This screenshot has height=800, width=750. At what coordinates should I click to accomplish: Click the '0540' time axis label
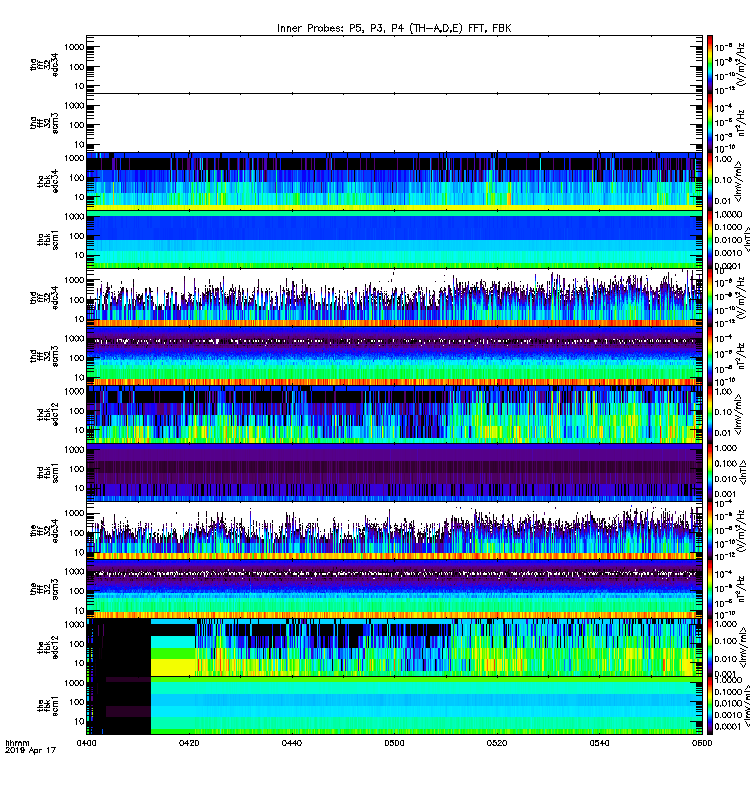click(599, 743)
